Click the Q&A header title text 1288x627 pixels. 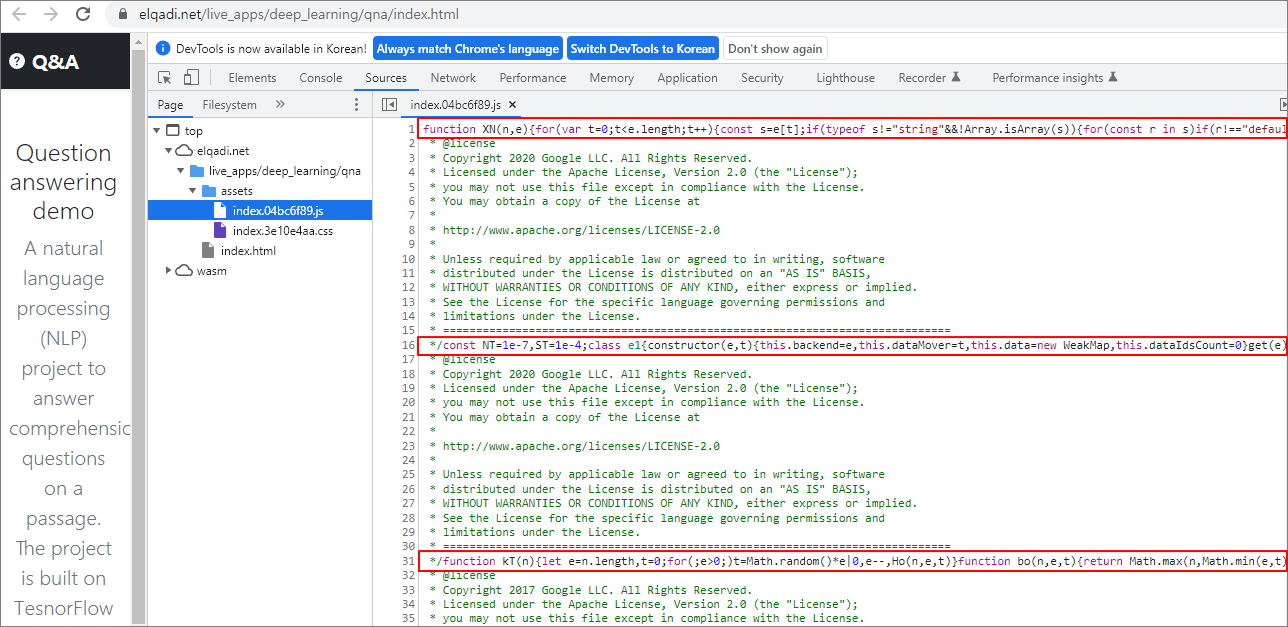(55, 61)
